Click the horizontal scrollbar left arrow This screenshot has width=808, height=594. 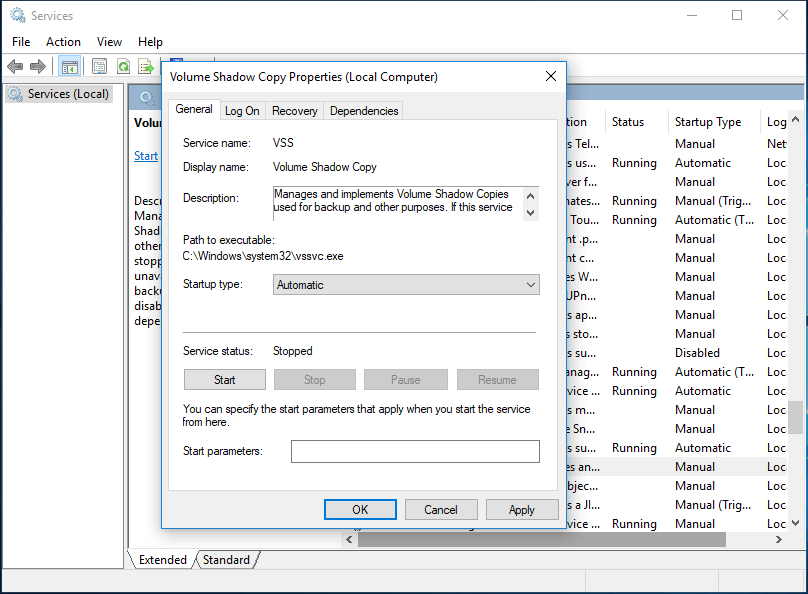349,539
